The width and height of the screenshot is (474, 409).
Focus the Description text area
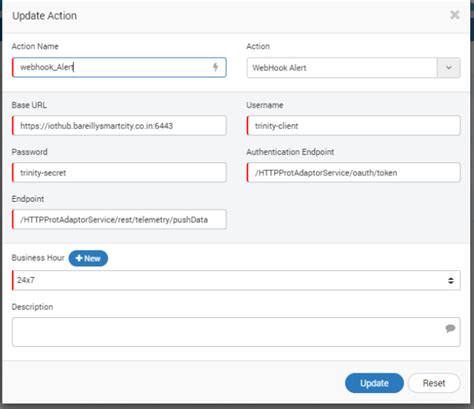236,332
